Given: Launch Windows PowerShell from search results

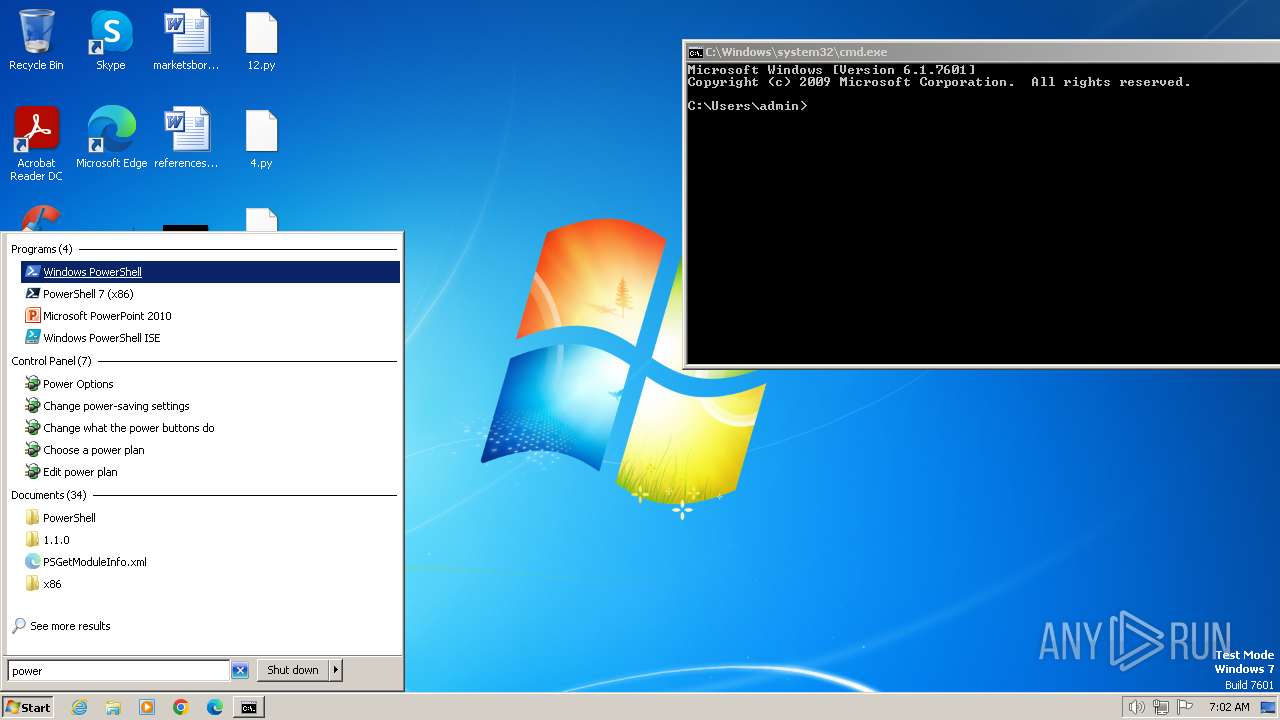Looking at the screenshot, I should click(210, 272).
